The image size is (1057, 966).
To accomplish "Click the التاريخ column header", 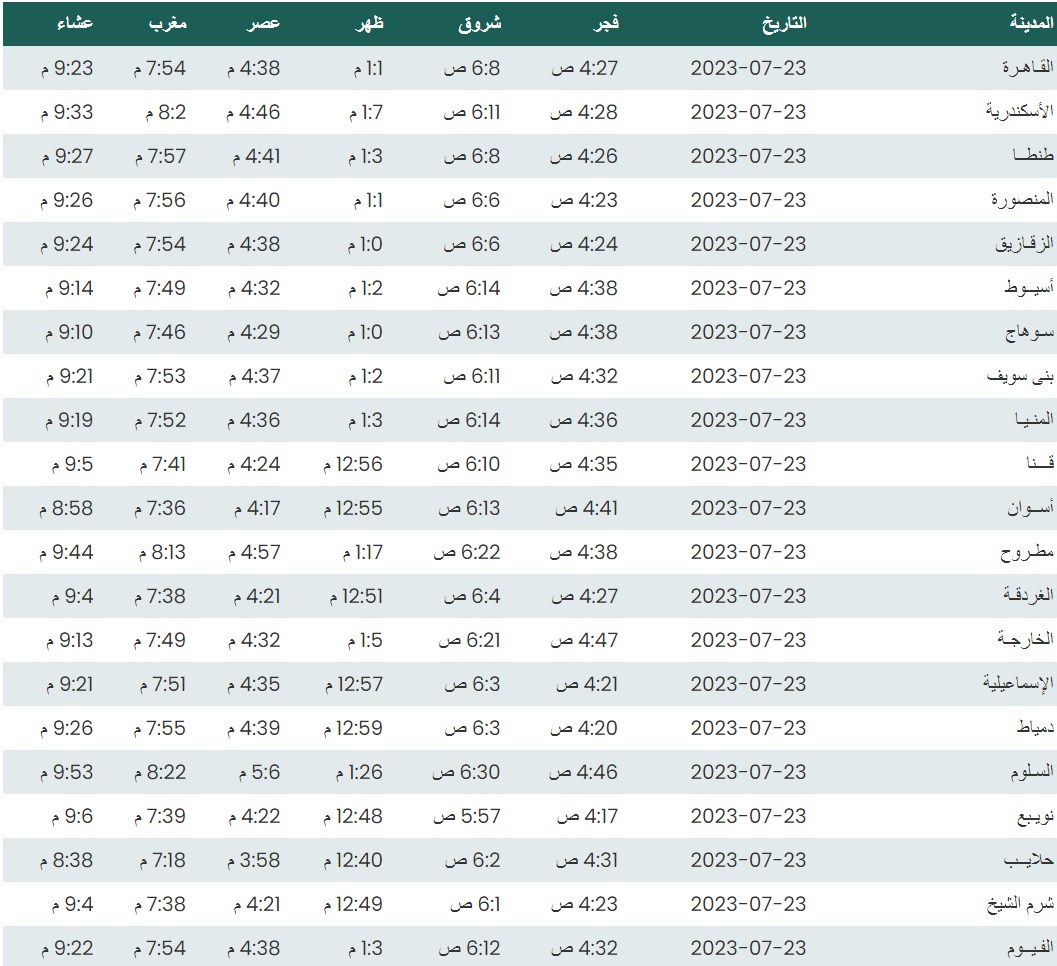I will (x=784, y=23).
